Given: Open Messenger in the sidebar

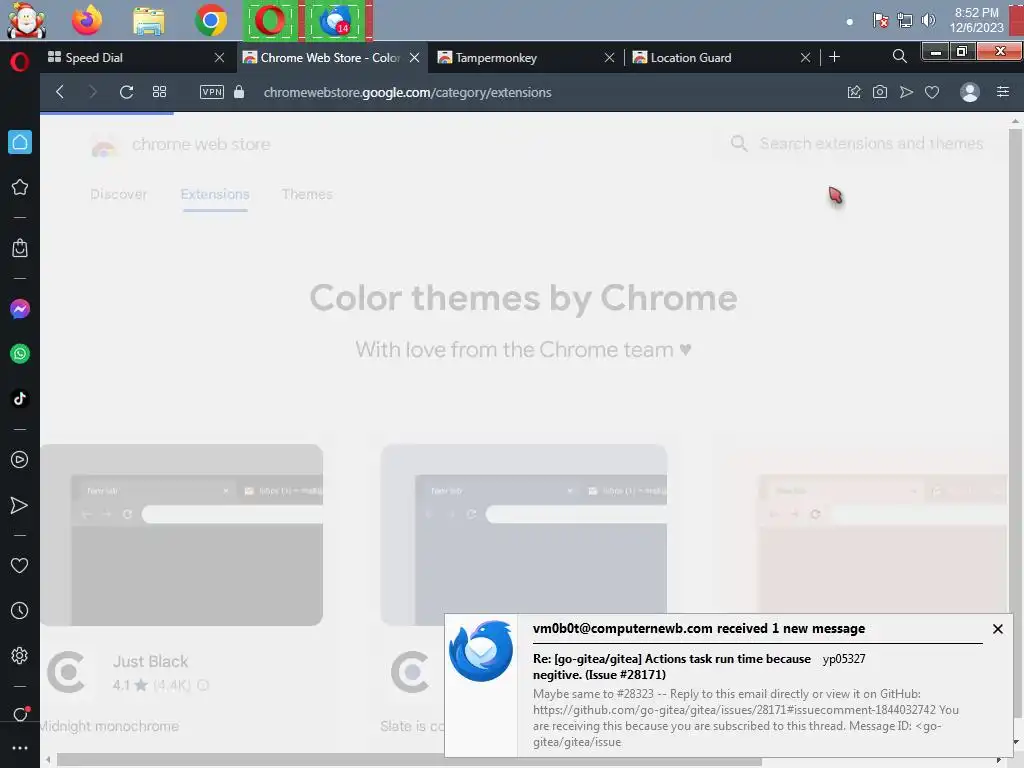Looking at the screenshot, I should (20, 309).
